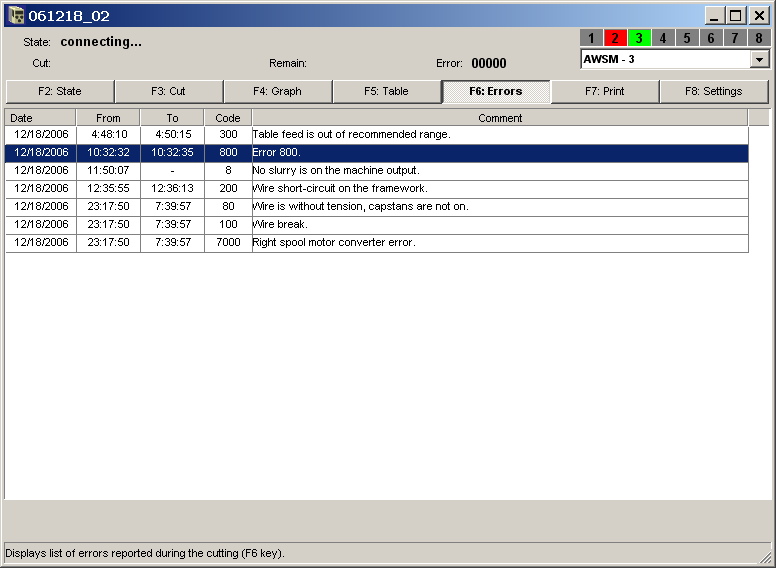The height and width of the screenshot is (568, 776).
Task: Open the F4: Graph tab
Action: (x=278, y=91)
